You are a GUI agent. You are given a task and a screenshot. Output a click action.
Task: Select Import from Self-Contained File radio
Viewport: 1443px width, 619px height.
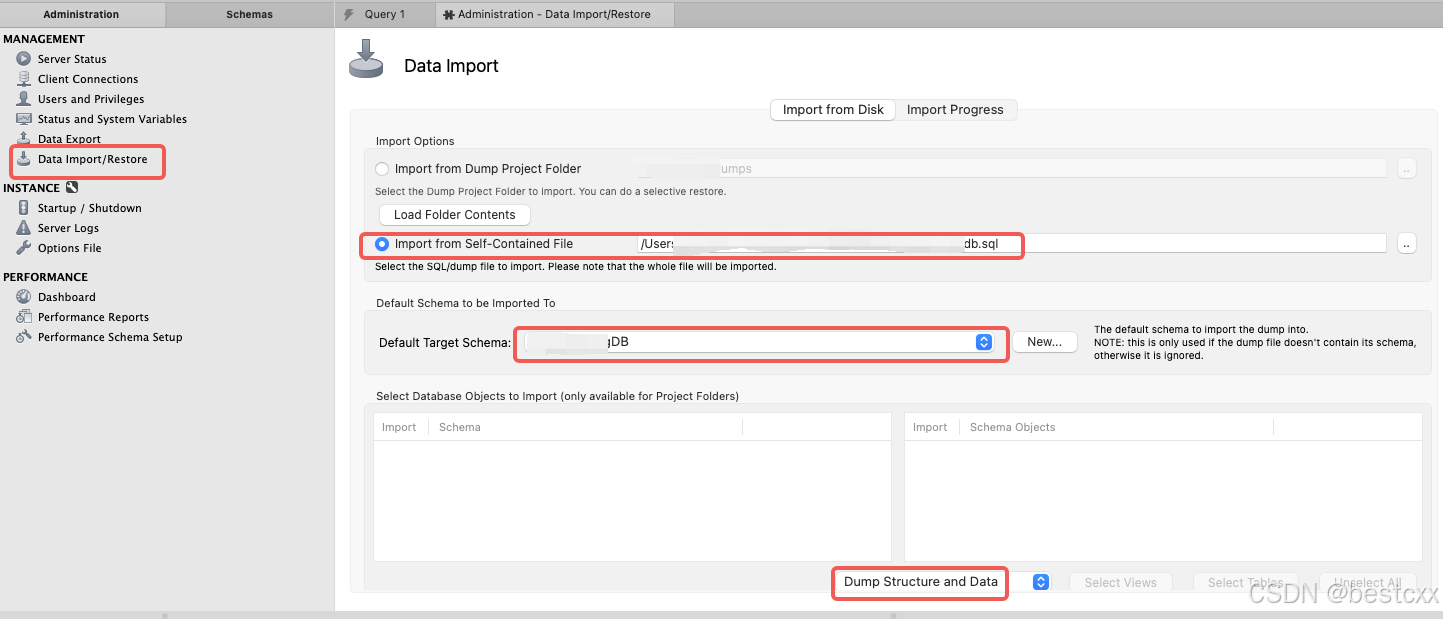(x=382, y=244)
